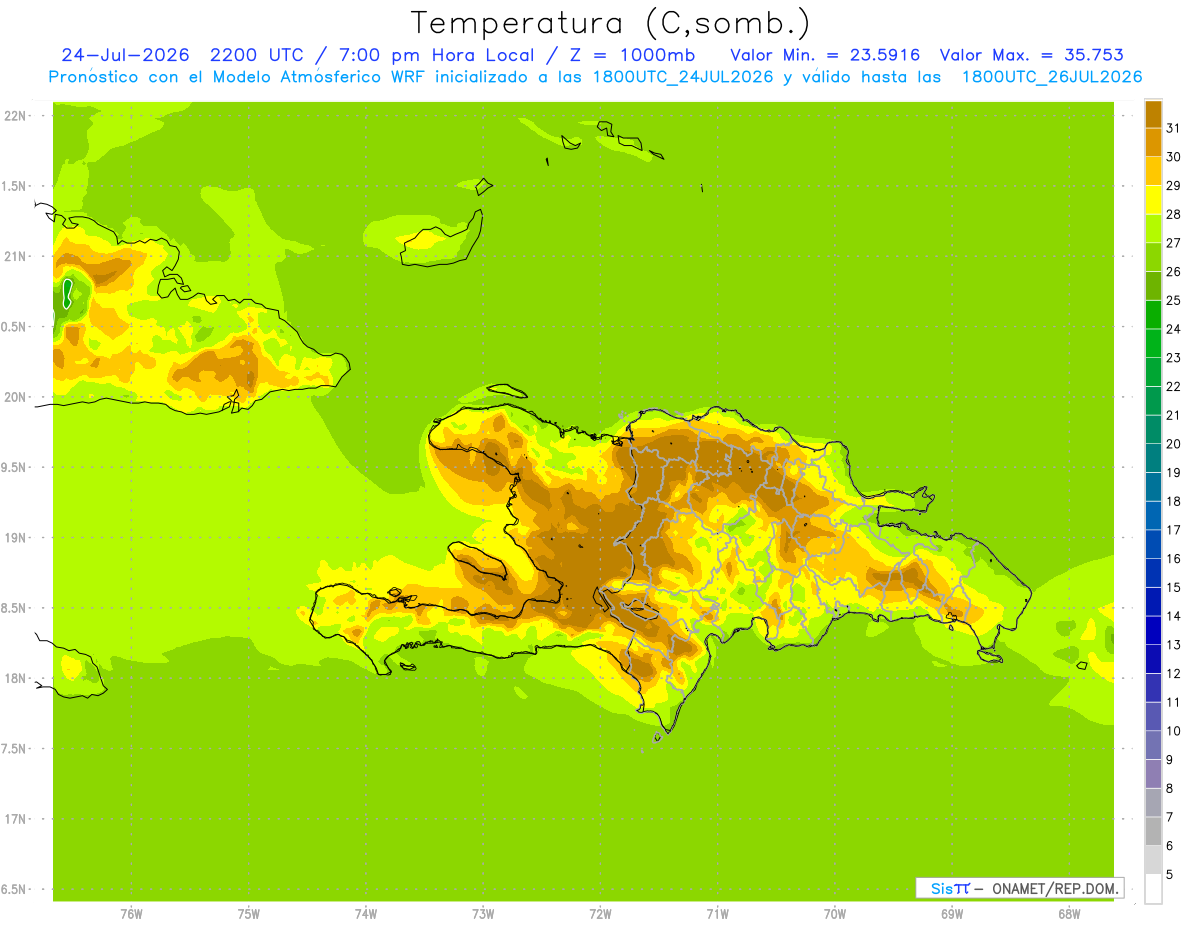Click the '9.5N' latitude label
Image resolution: width=1200 pixels, height=927 pixels.
tap(14, 467)
